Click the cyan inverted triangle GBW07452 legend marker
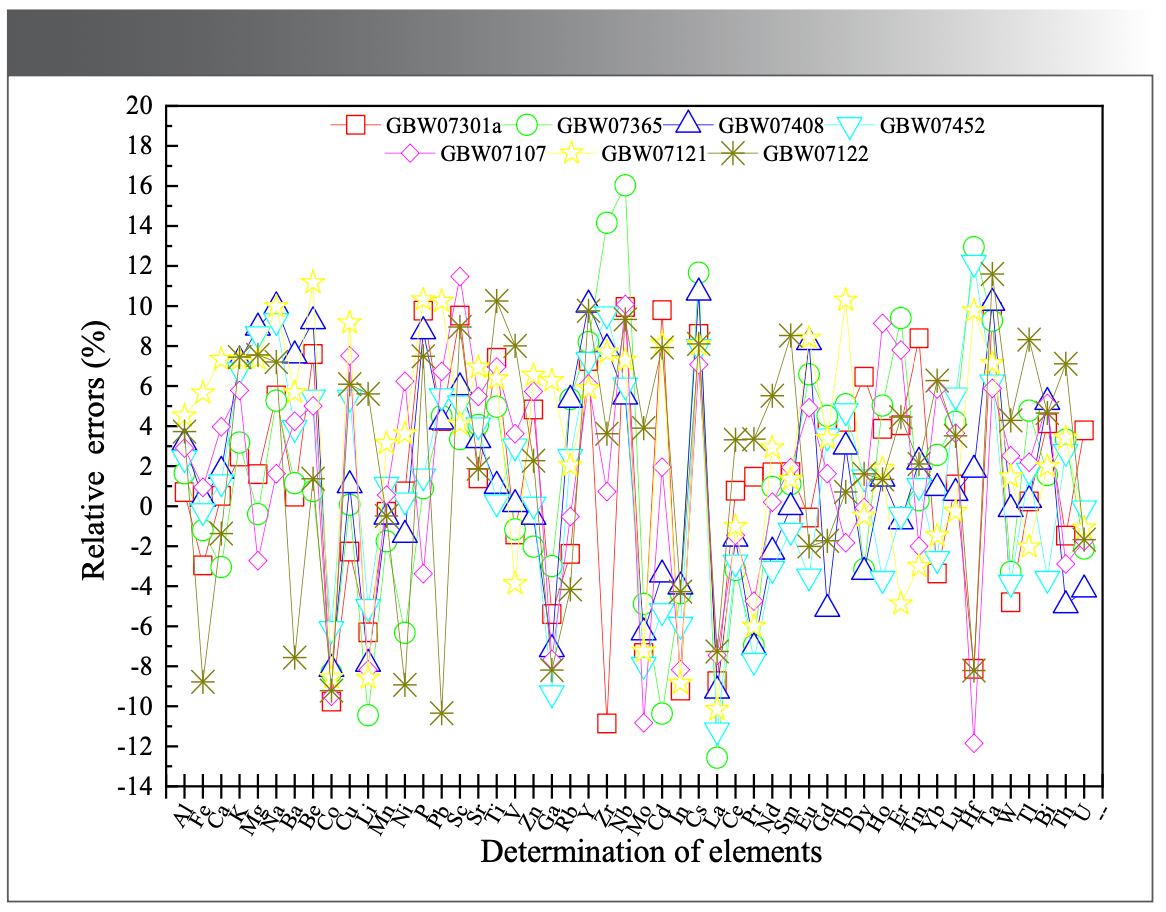 [850, 126]
